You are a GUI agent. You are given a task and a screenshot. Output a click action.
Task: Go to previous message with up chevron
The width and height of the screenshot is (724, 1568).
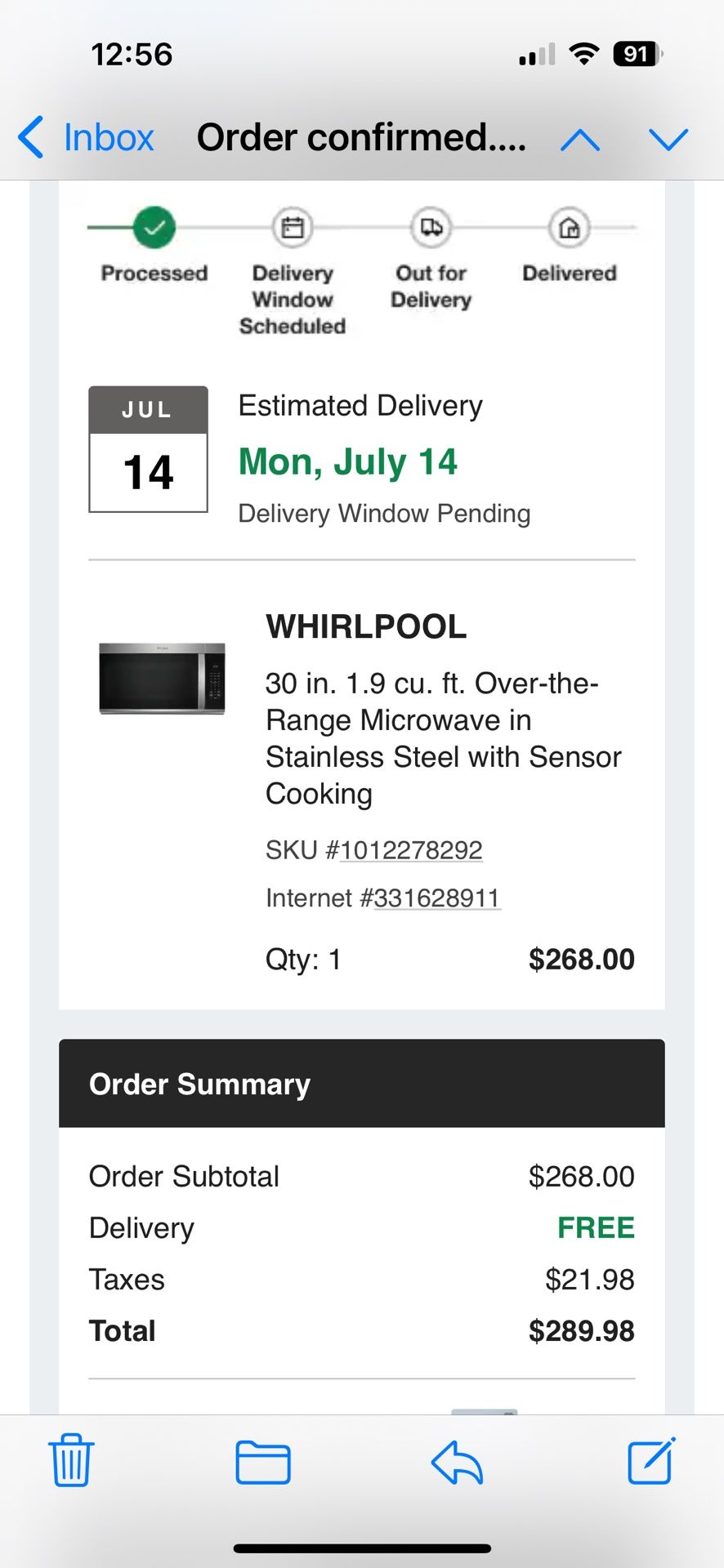(x=580, y=140)
